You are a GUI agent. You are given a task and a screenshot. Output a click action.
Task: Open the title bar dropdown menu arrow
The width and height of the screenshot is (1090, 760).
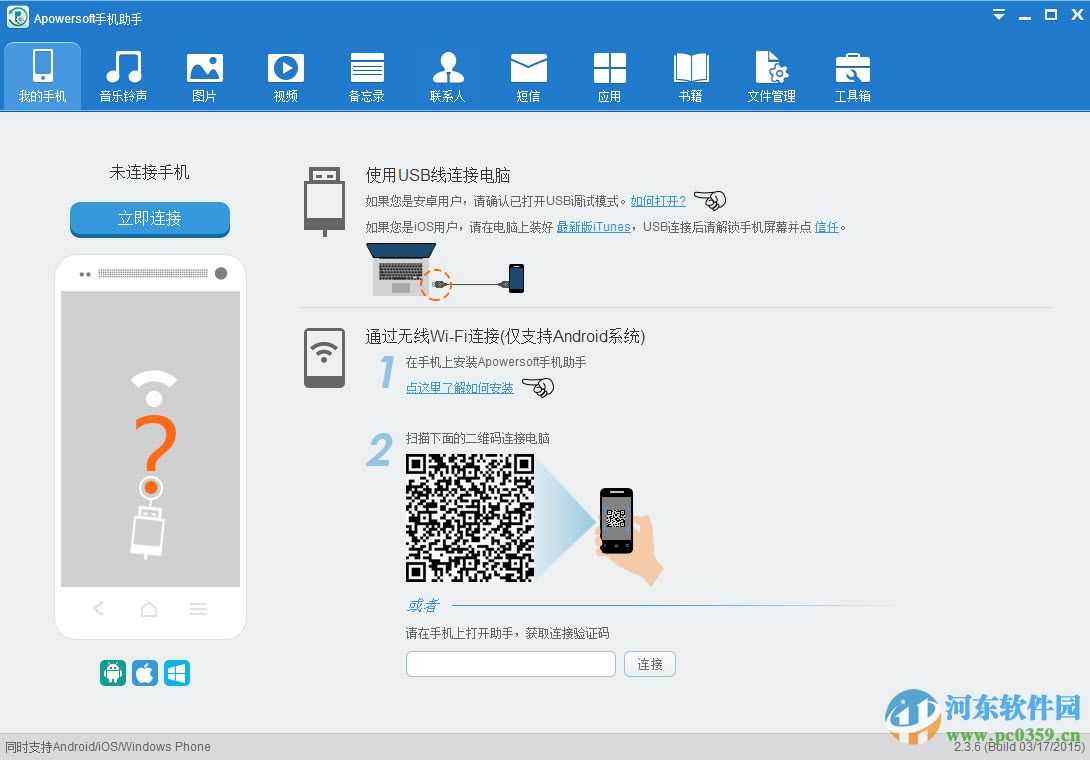[x=999, y=15]
